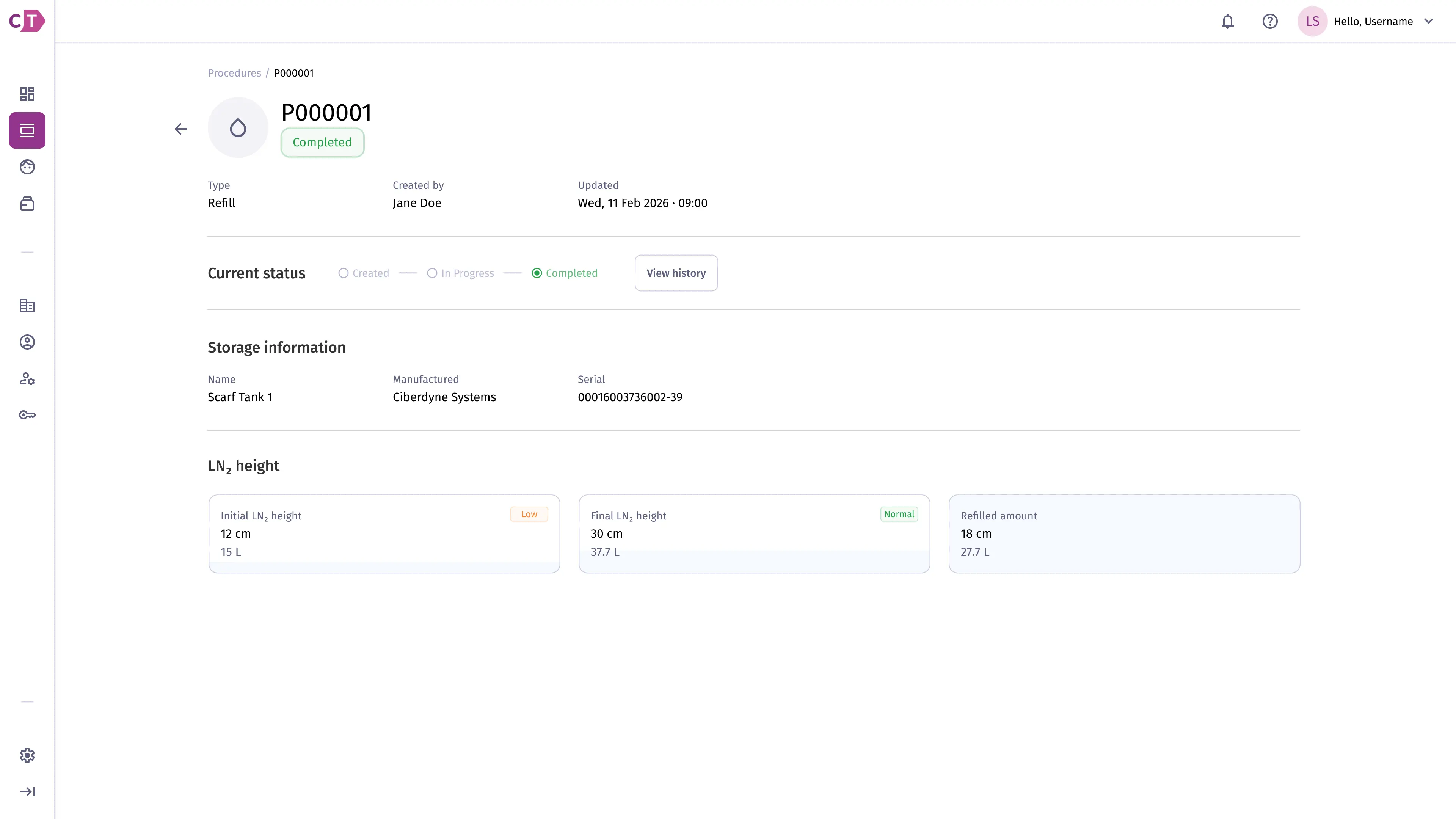1456x819 pixels.
Task: Open the user settings gear-person icon
Action: point(27,379)
